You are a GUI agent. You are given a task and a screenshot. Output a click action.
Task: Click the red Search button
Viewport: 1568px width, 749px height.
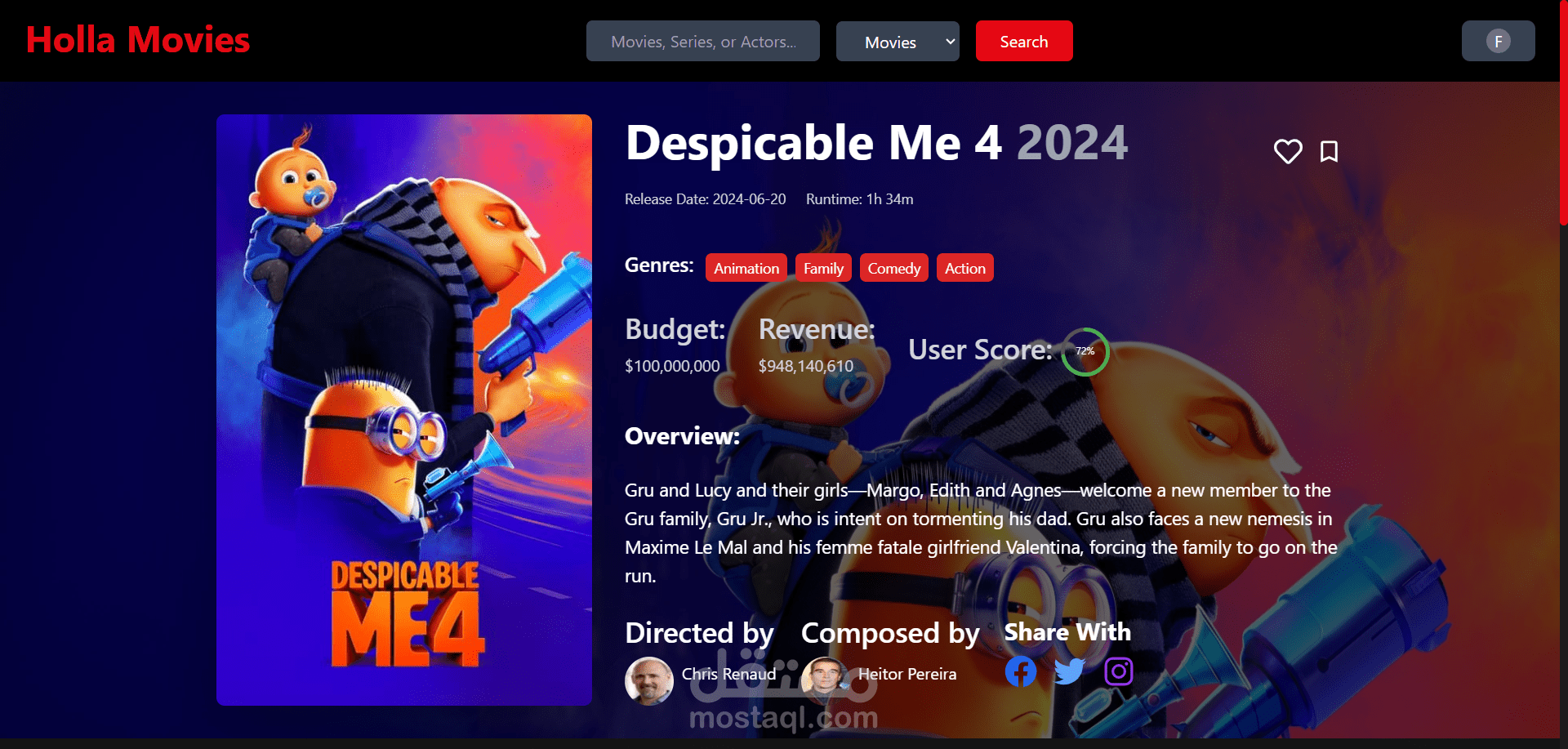[1024, 41]
